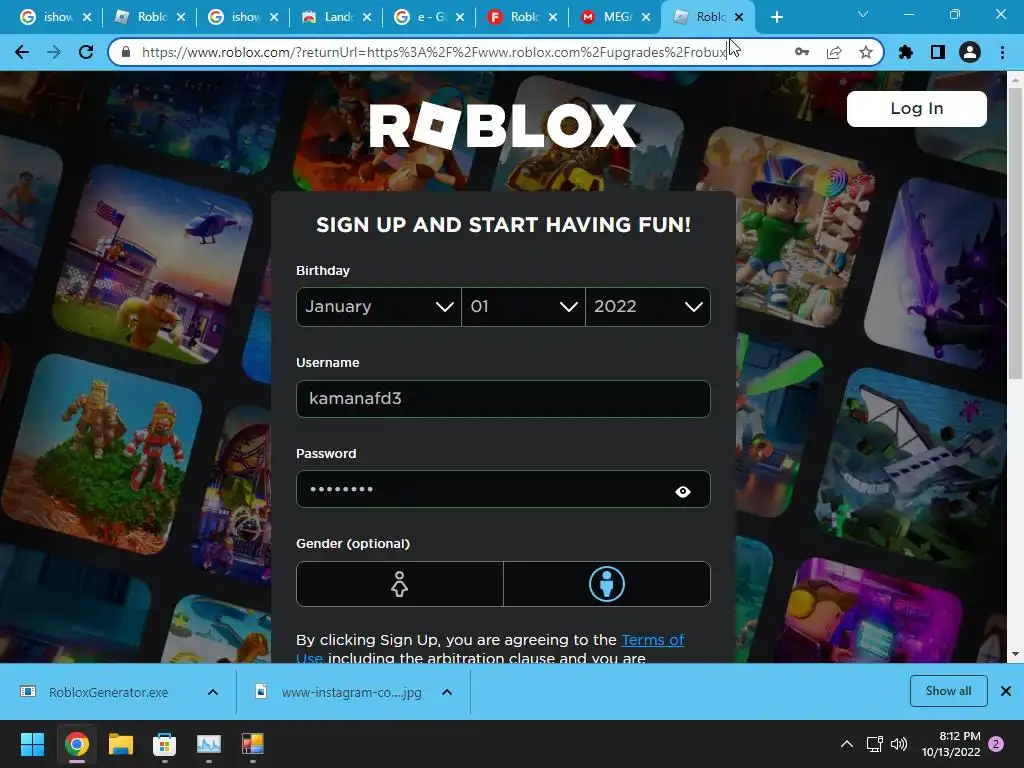Screen dimensions: 1024x768
Task: Open the clock showing 8:12 PM
Action: click(x=951, y=744)
